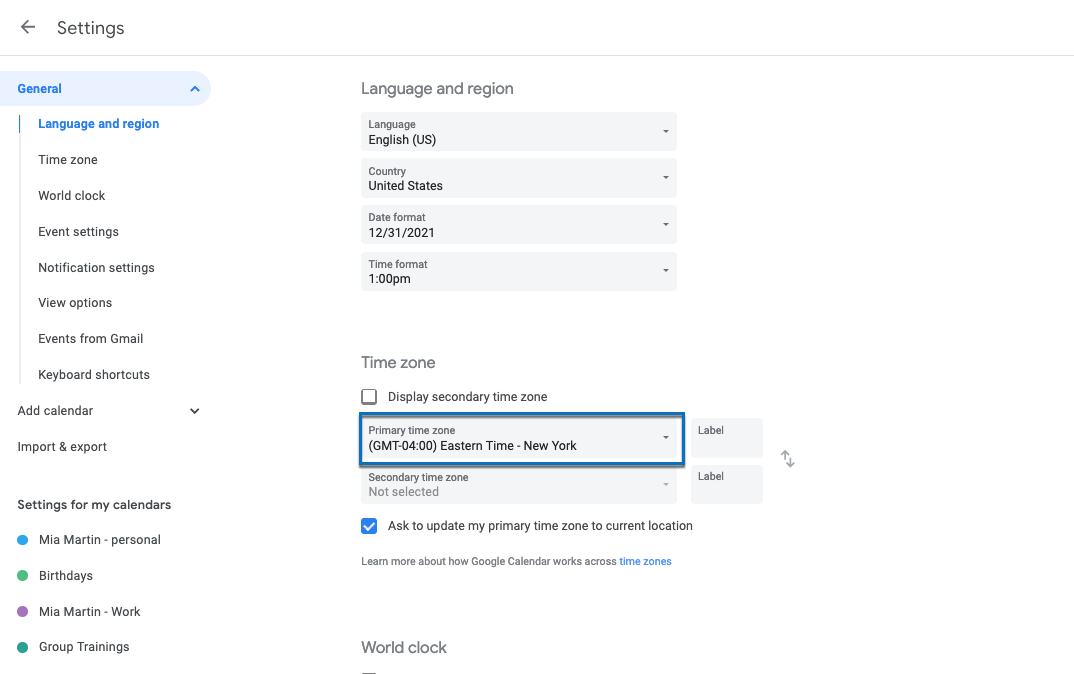The height and width of the screenshot is (674, 1074).
Task: Select Time zone in the sidebar
Action: click(68, 160)
